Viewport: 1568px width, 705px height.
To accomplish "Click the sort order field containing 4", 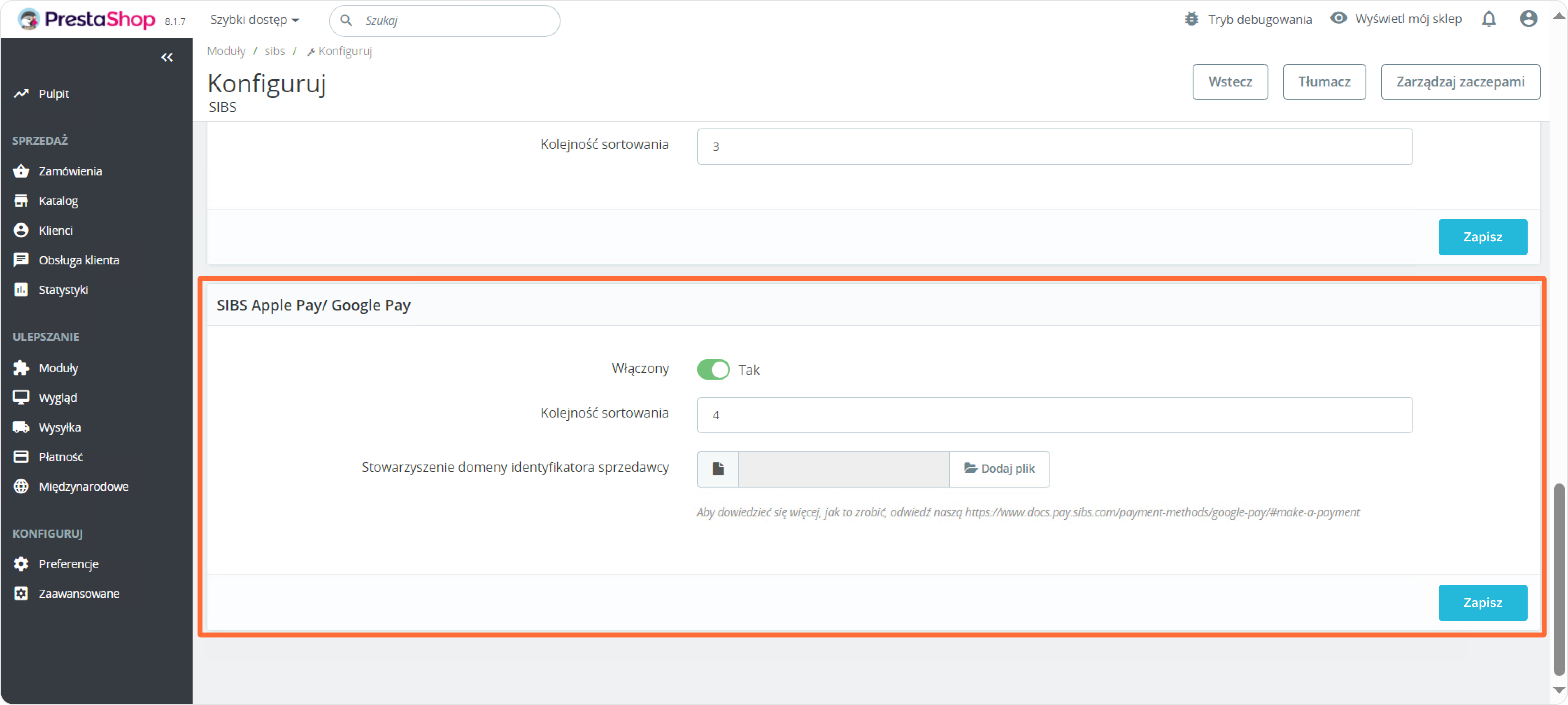I will [x=1054, y=415].
